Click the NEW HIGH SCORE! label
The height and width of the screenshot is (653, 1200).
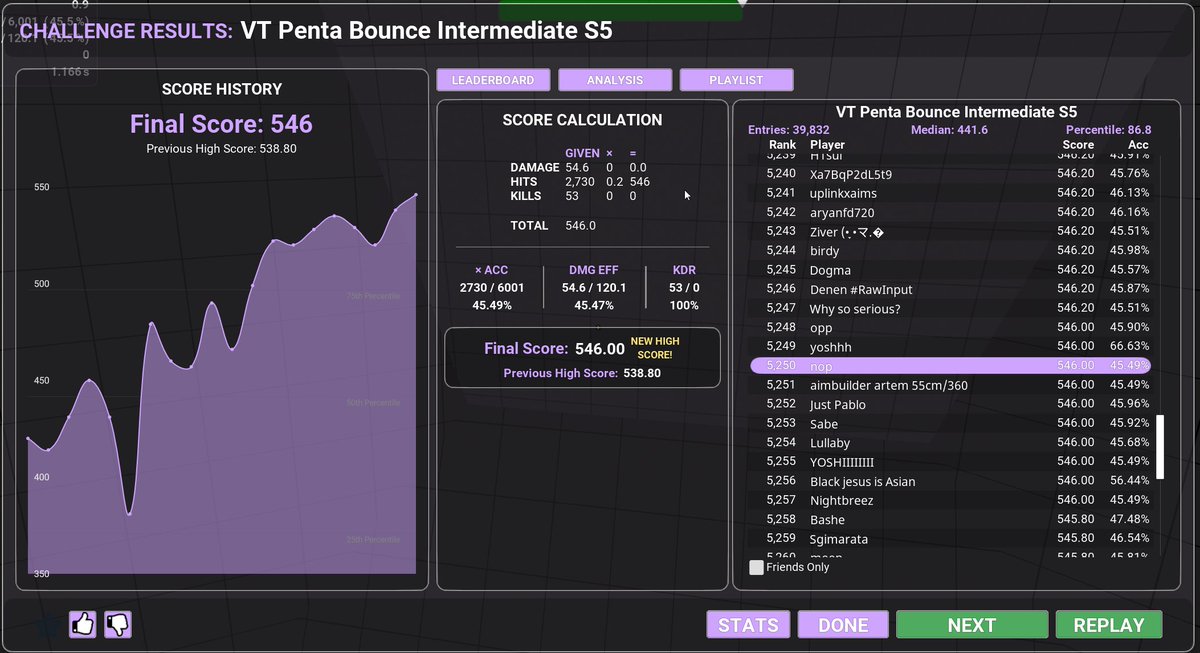[653, 348]
